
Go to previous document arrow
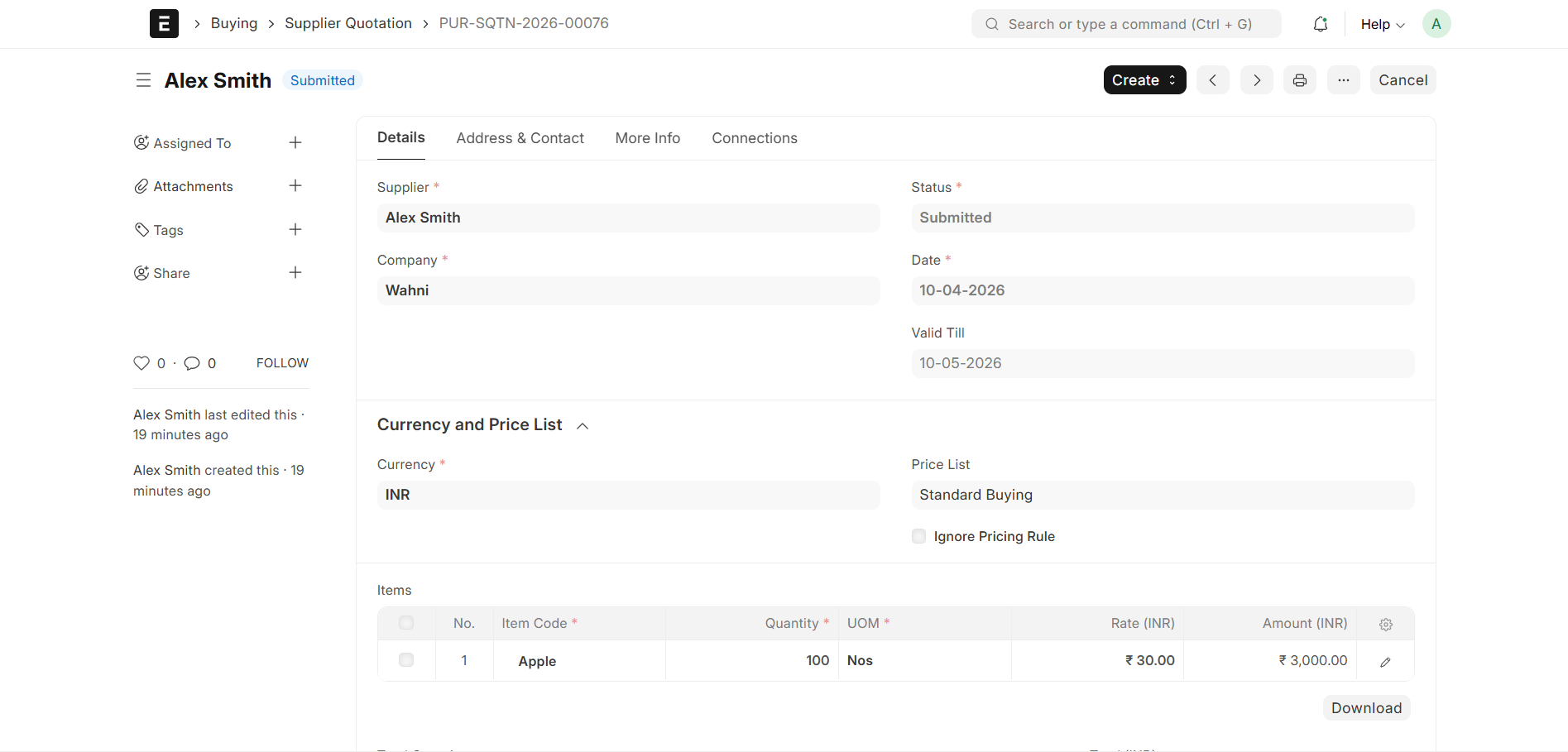1213,80
